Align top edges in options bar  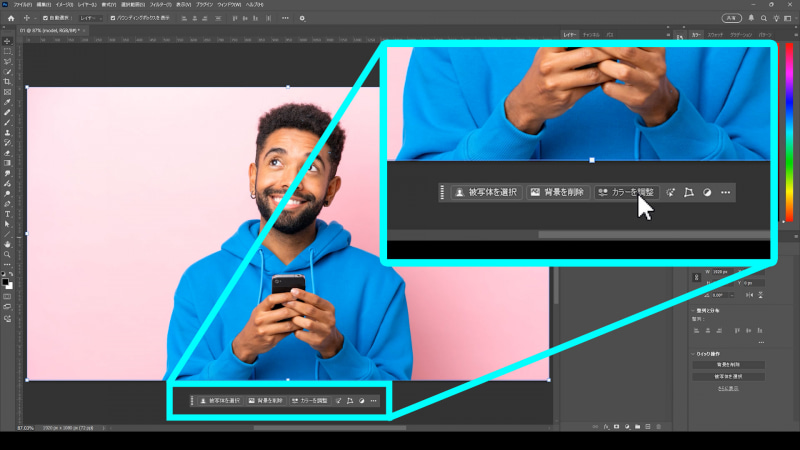(235, 18)
